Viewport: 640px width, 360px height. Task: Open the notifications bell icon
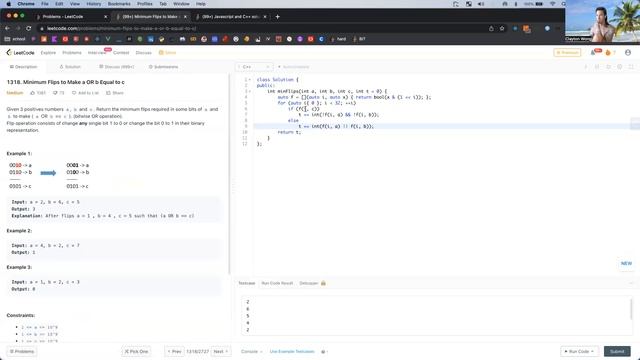(593, 53)
